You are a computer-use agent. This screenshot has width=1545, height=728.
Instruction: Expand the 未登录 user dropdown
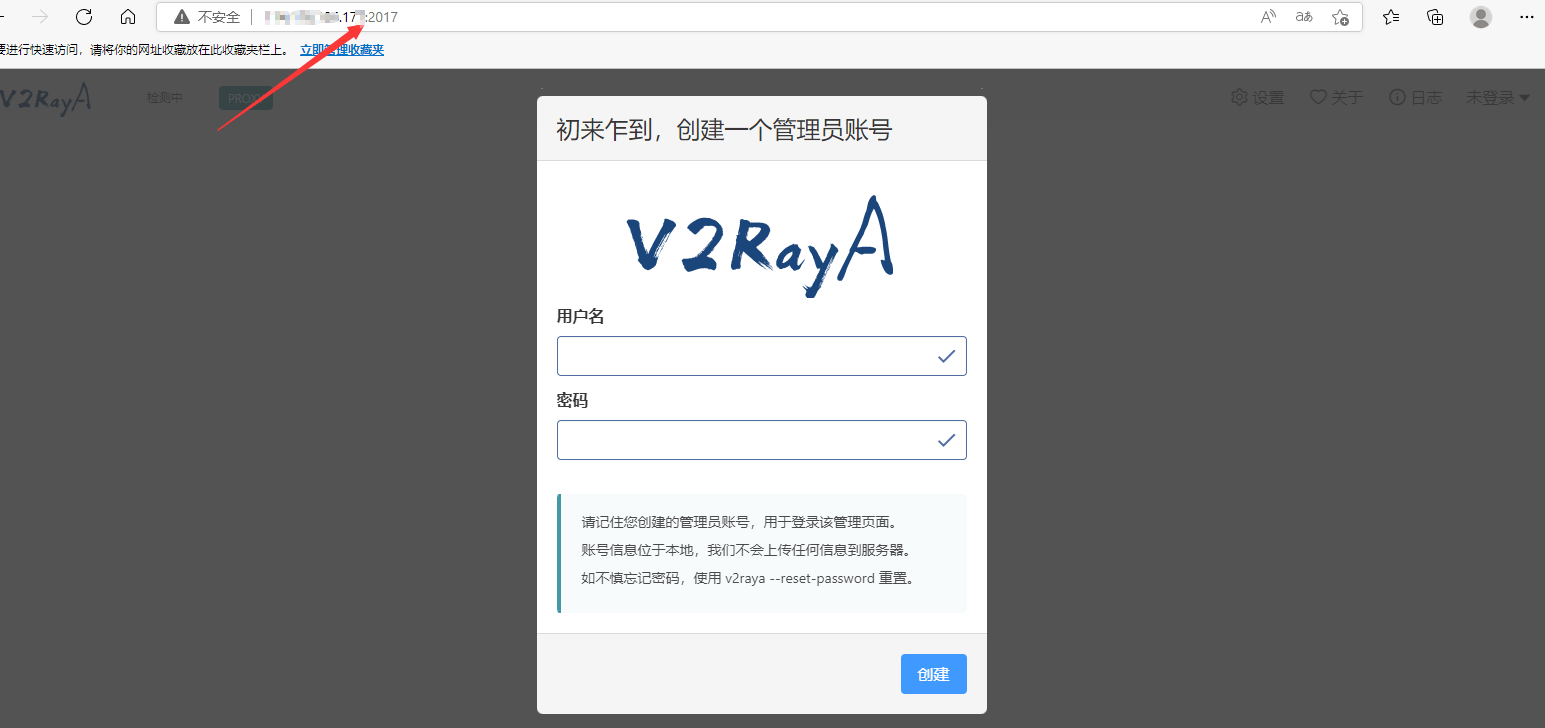[x=1497, y=97]
